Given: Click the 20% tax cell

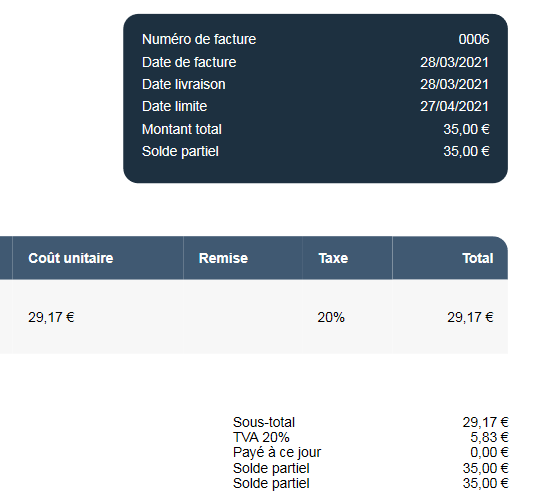Looking at the screenshot, I should 331,317.
